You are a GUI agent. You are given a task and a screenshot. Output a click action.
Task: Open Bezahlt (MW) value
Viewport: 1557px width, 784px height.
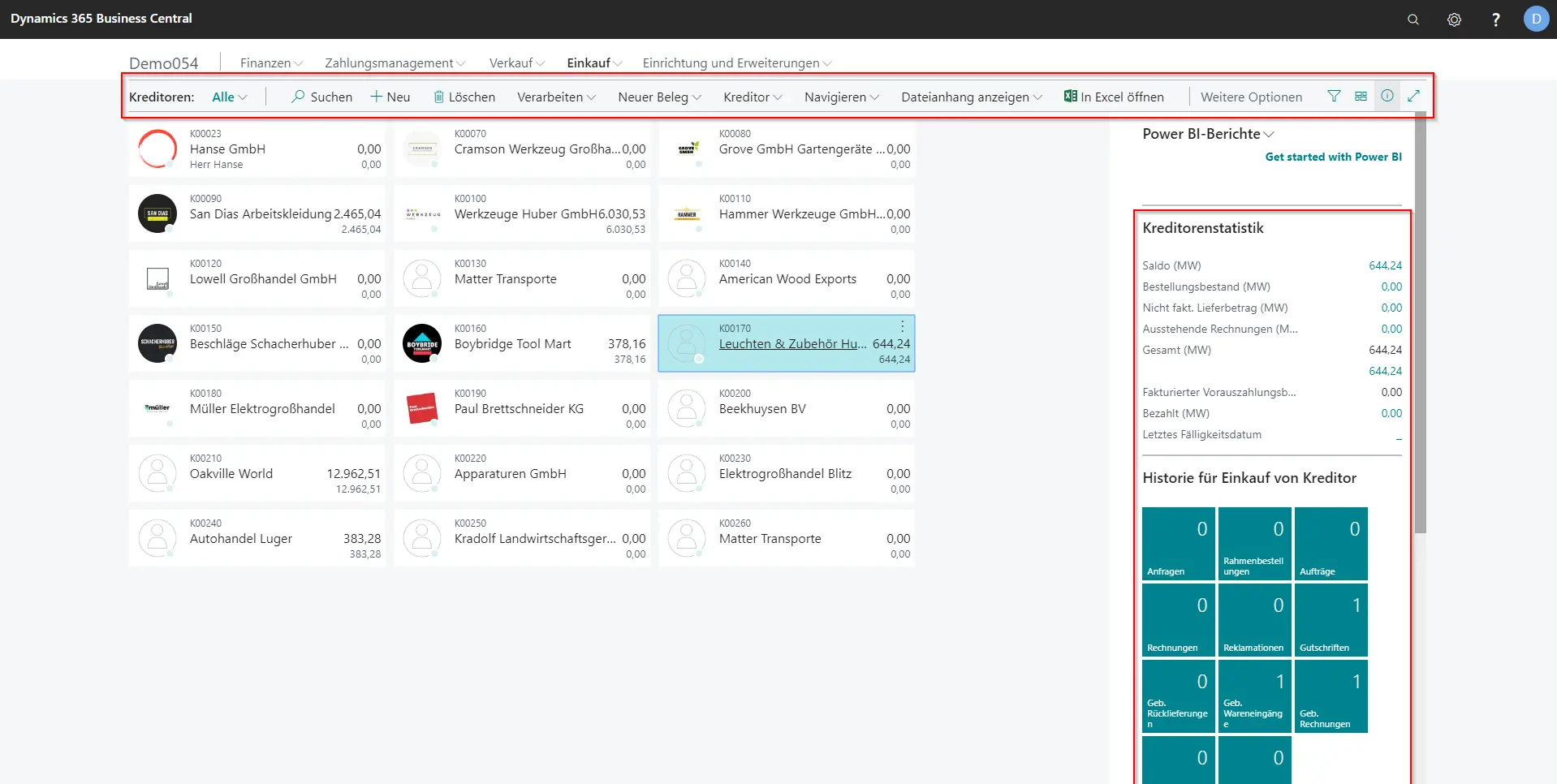[x=1391, y=413]
